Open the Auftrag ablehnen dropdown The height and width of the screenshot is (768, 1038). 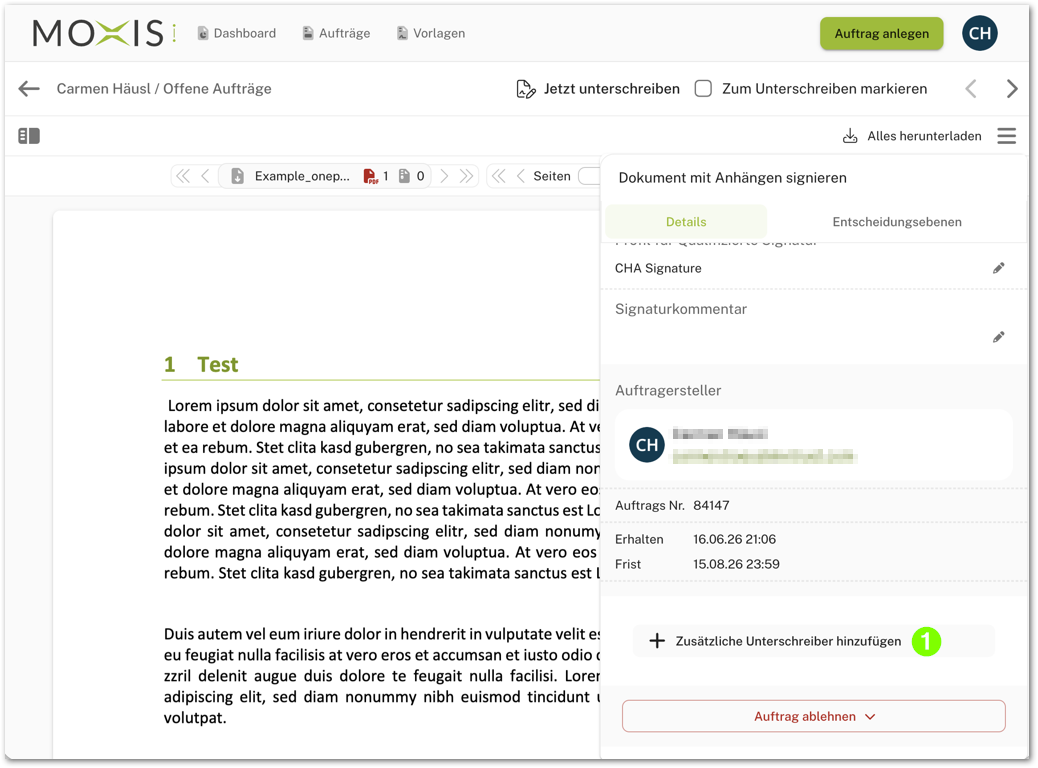pos(814,716)
